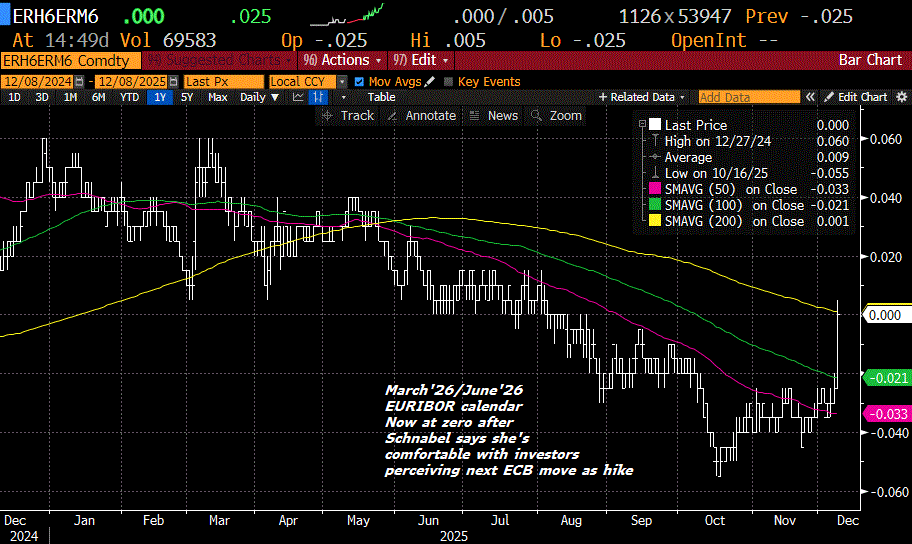
Task: Open the start date calendar picker icon
Action: tap(80, 82)
